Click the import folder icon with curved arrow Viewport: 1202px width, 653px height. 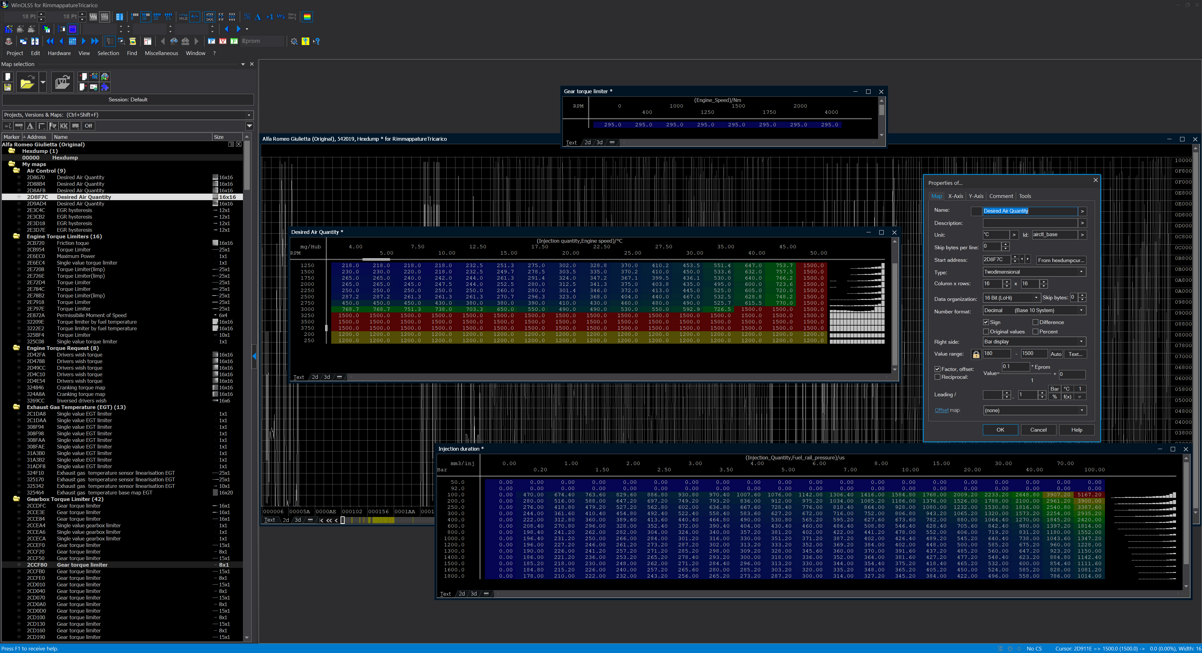click(x=62, y=83)
